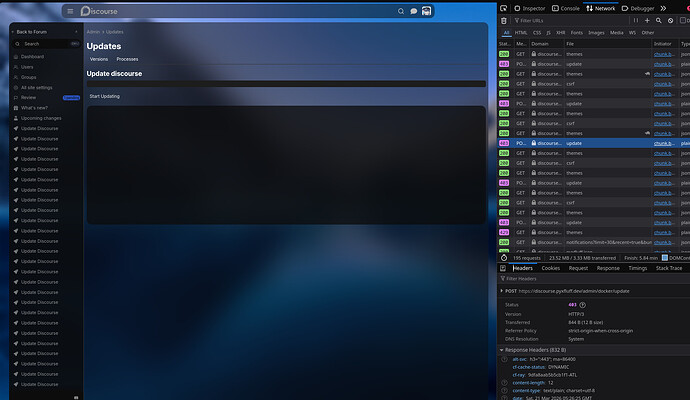Open the Stack Trace details tab

coord(669,268)
